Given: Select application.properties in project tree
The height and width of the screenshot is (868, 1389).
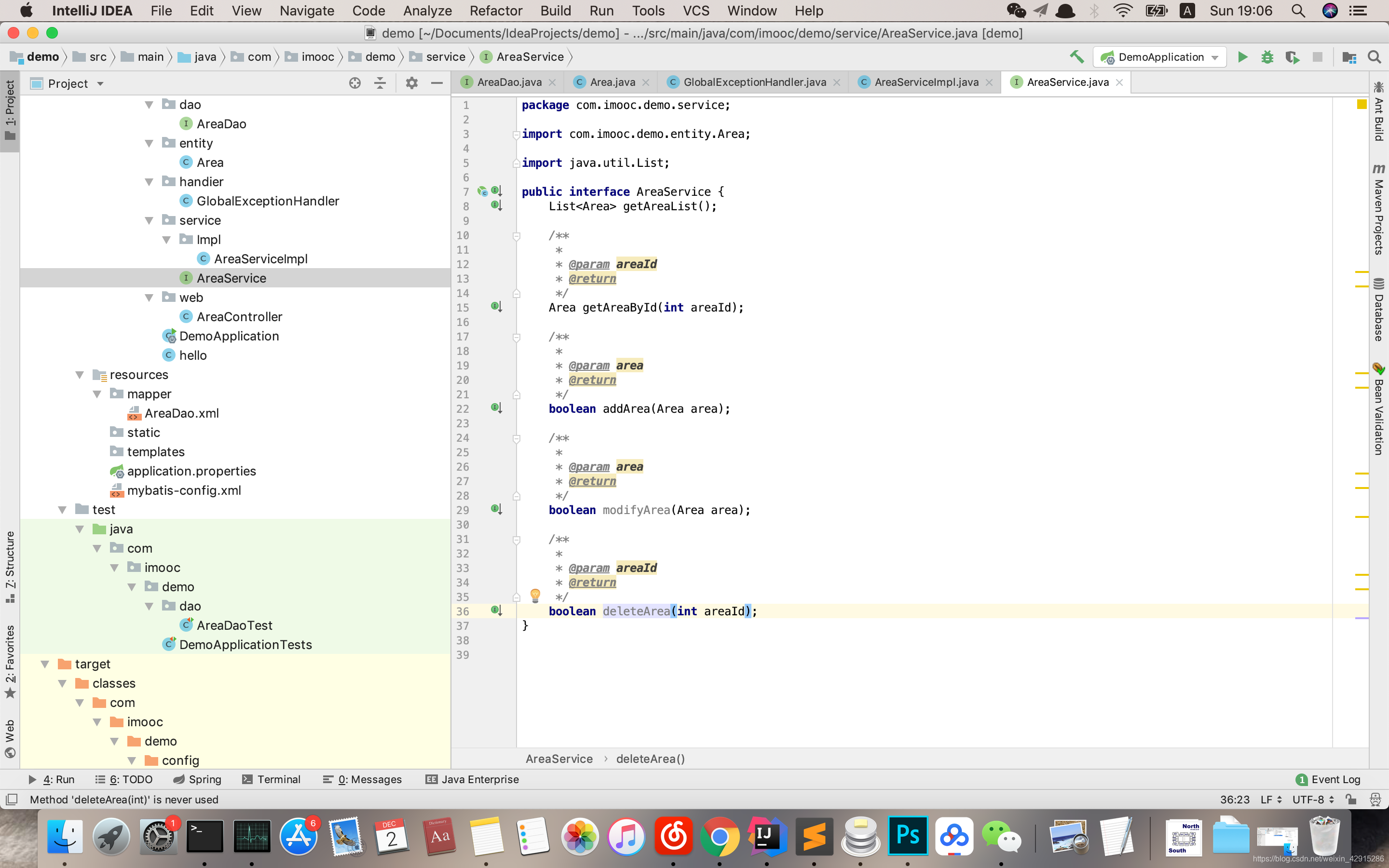Looking at the screenshot, I should click(x=183, y=471).
